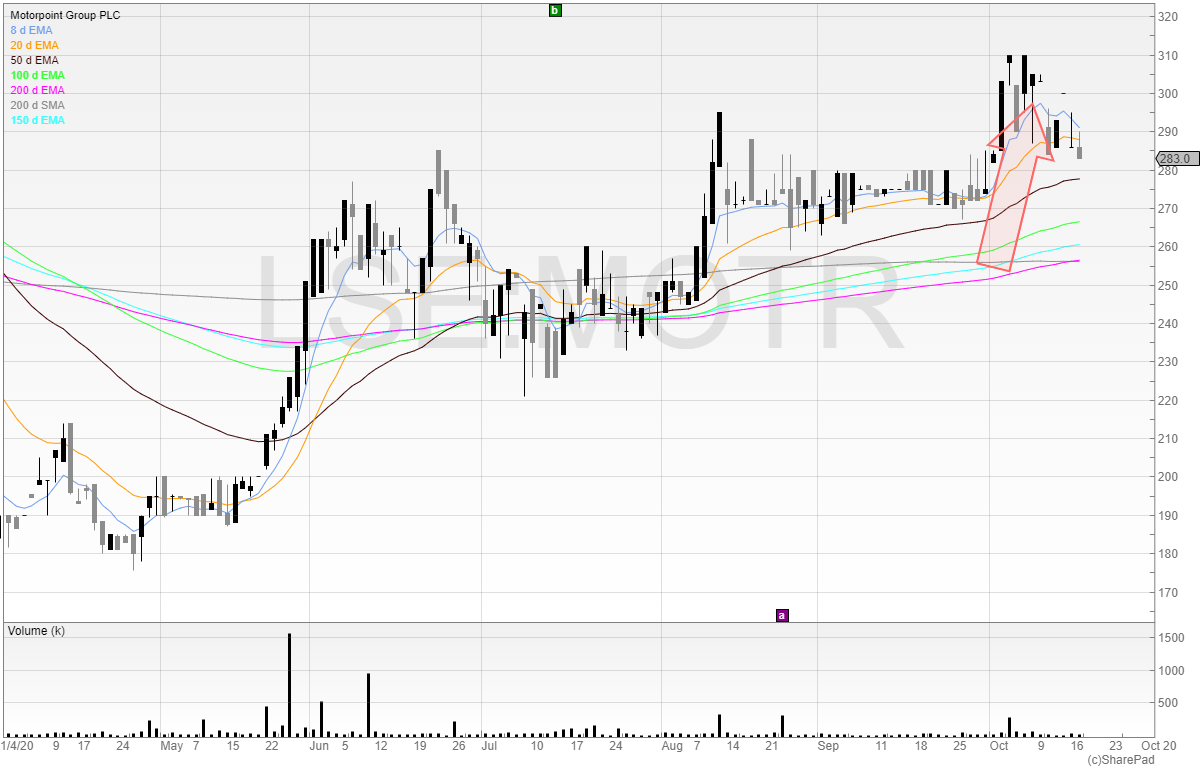Click the 150 d EMA legend label
Screen dimensions: 1200x768
tap(38, 120)
